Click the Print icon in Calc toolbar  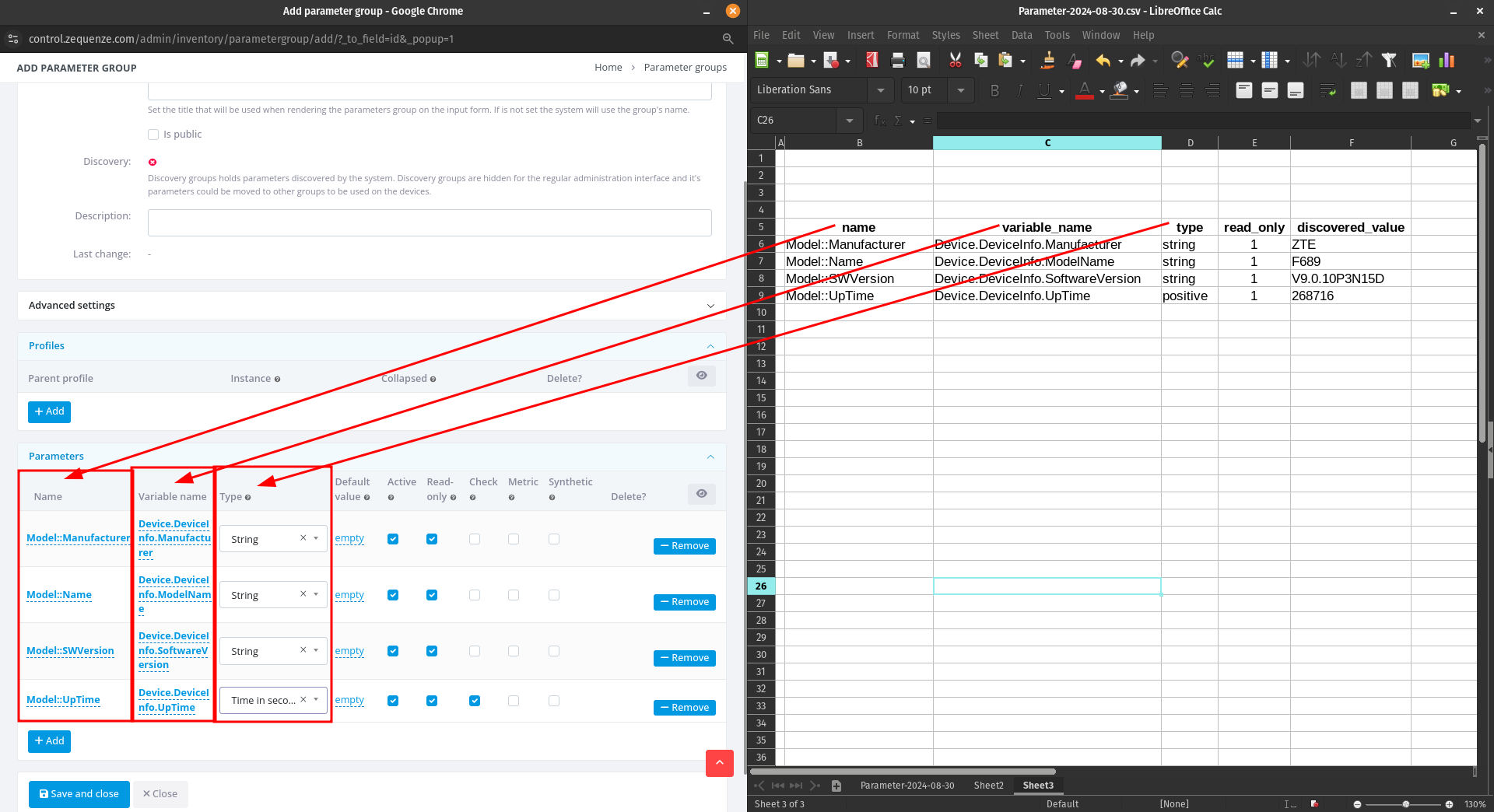[898, 61]
